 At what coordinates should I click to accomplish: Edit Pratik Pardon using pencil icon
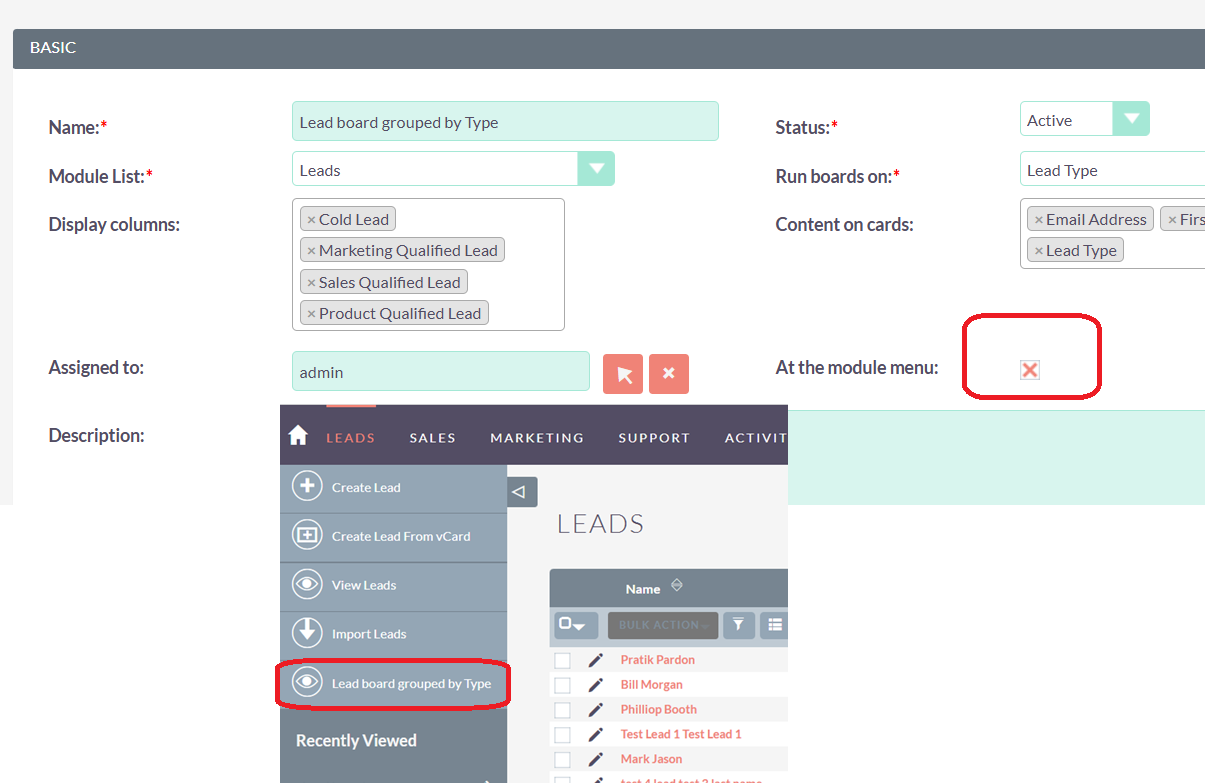596,660
